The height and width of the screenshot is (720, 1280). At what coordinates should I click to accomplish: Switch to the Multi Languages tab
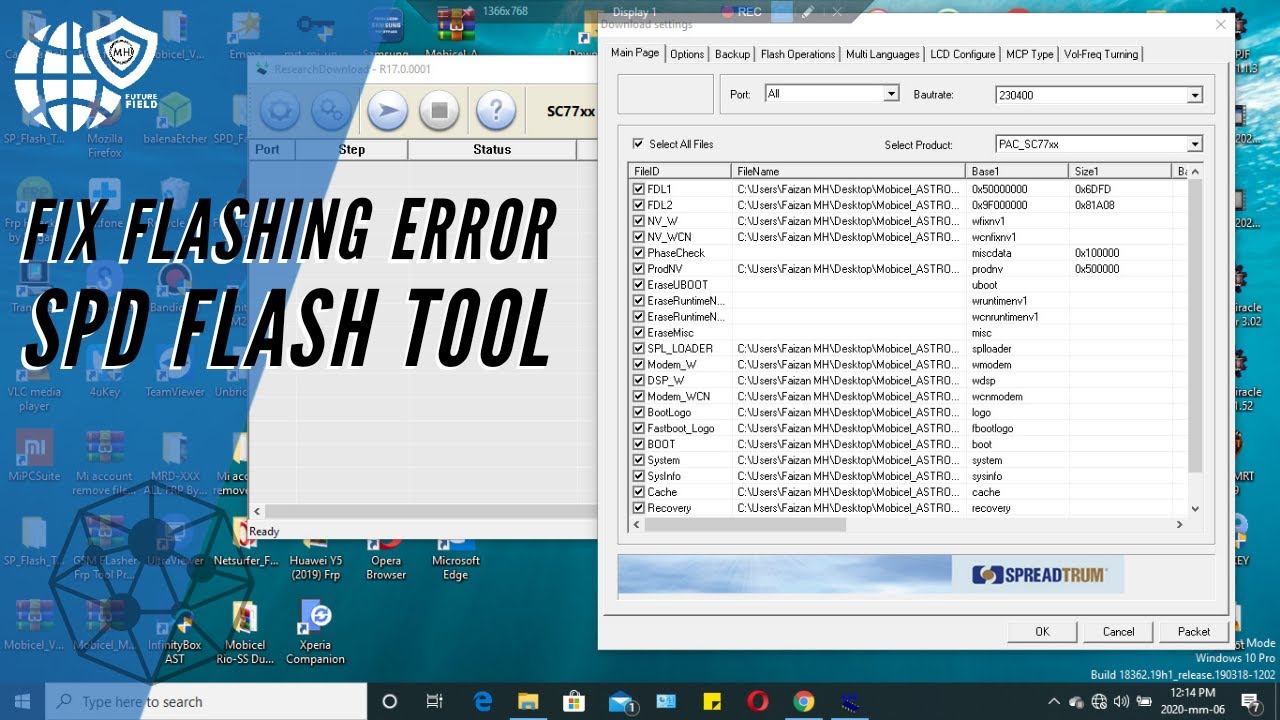point(883,54)
